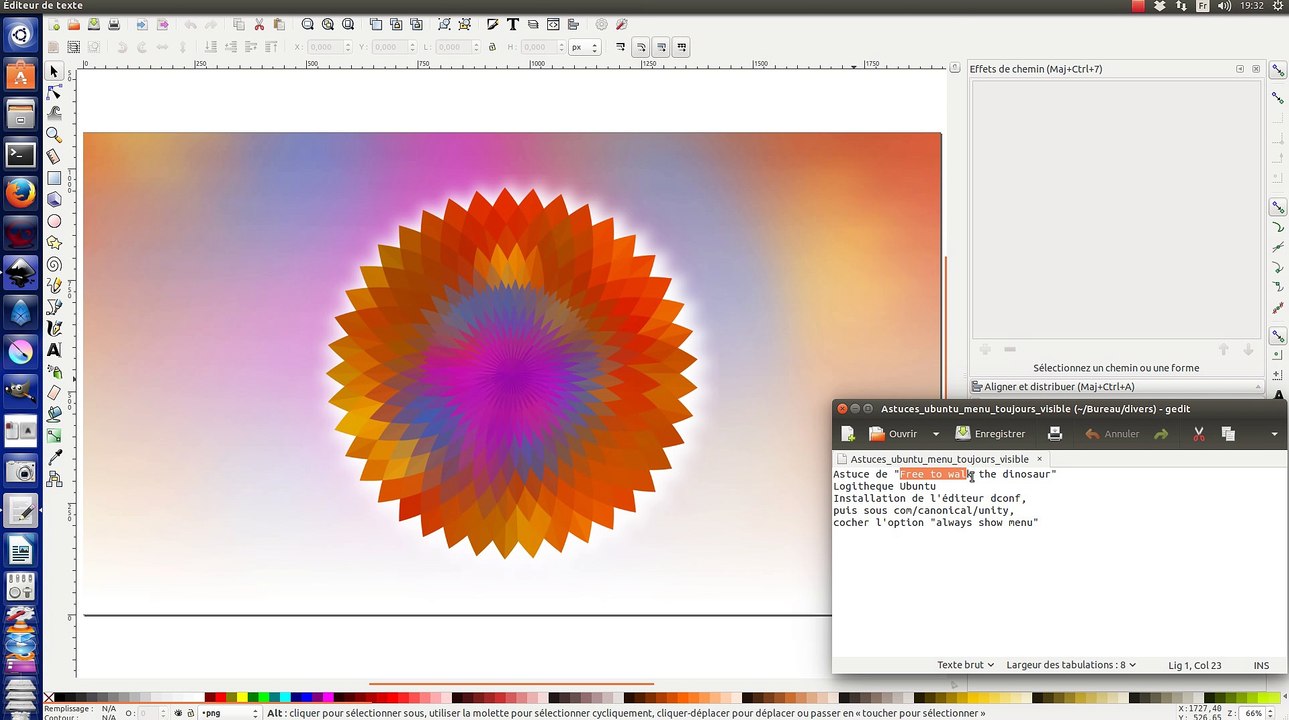Image resolution: width=1289 pixels, height=720 pixels.
Task: Click Inkscape's cut scissors icon
Action: point(259,24)
